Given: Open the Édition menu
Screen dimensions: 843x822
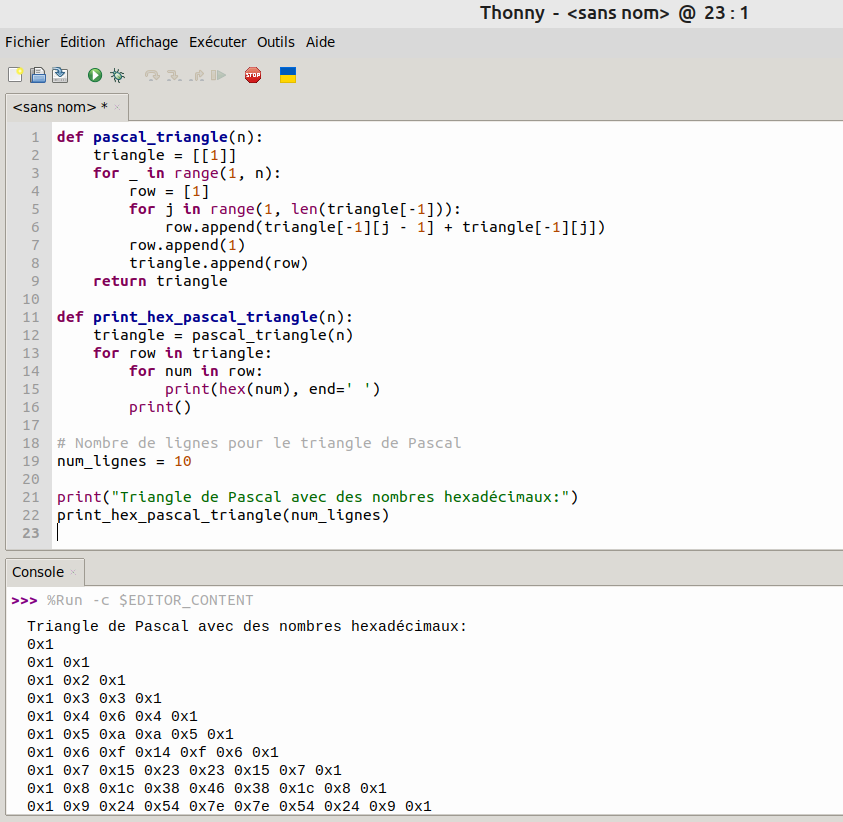Looking at the screenshot, I should coord(82,42).
